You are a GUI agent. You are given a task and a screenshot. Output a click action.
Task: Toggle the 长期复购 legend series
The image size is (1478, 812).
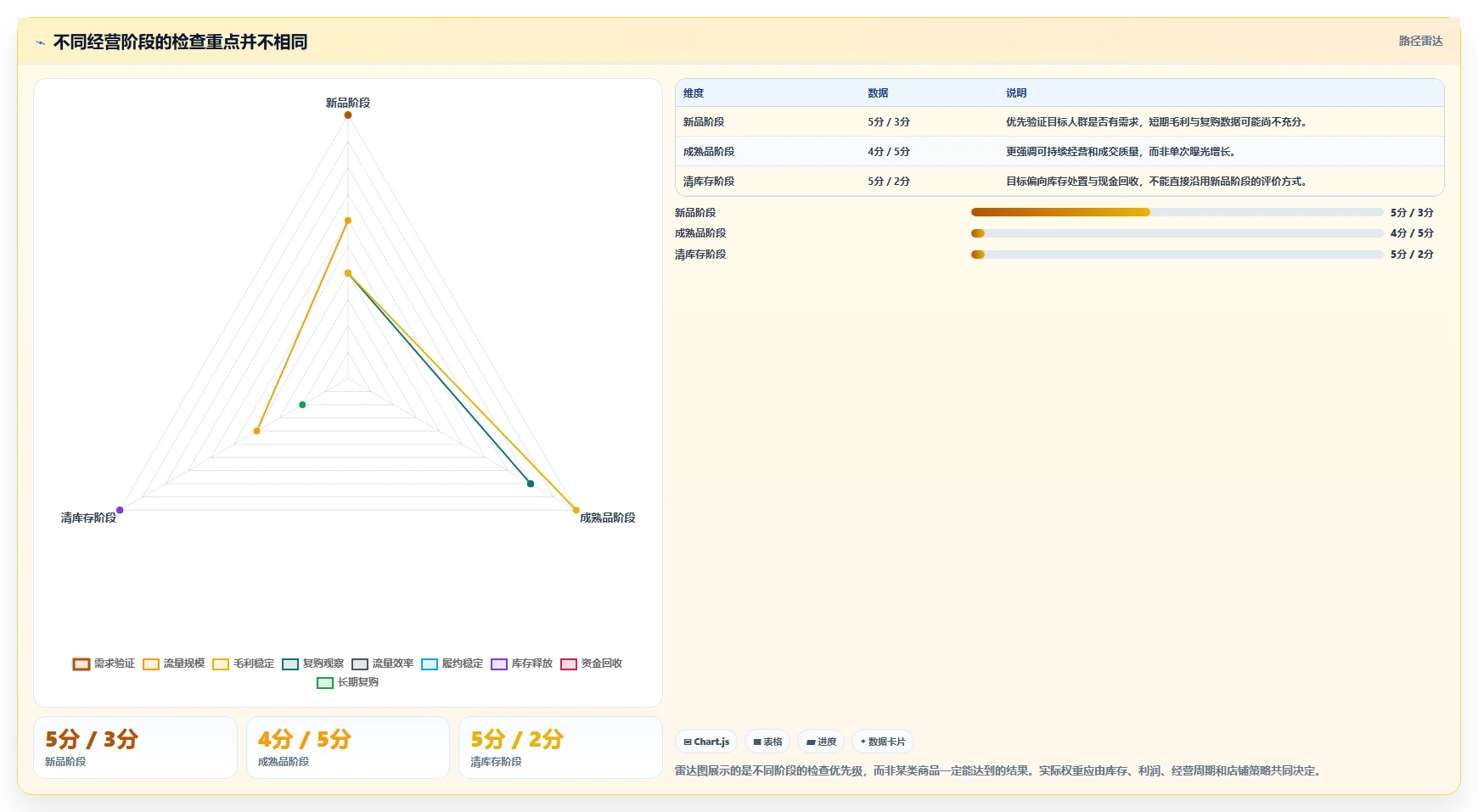(347, 682)
